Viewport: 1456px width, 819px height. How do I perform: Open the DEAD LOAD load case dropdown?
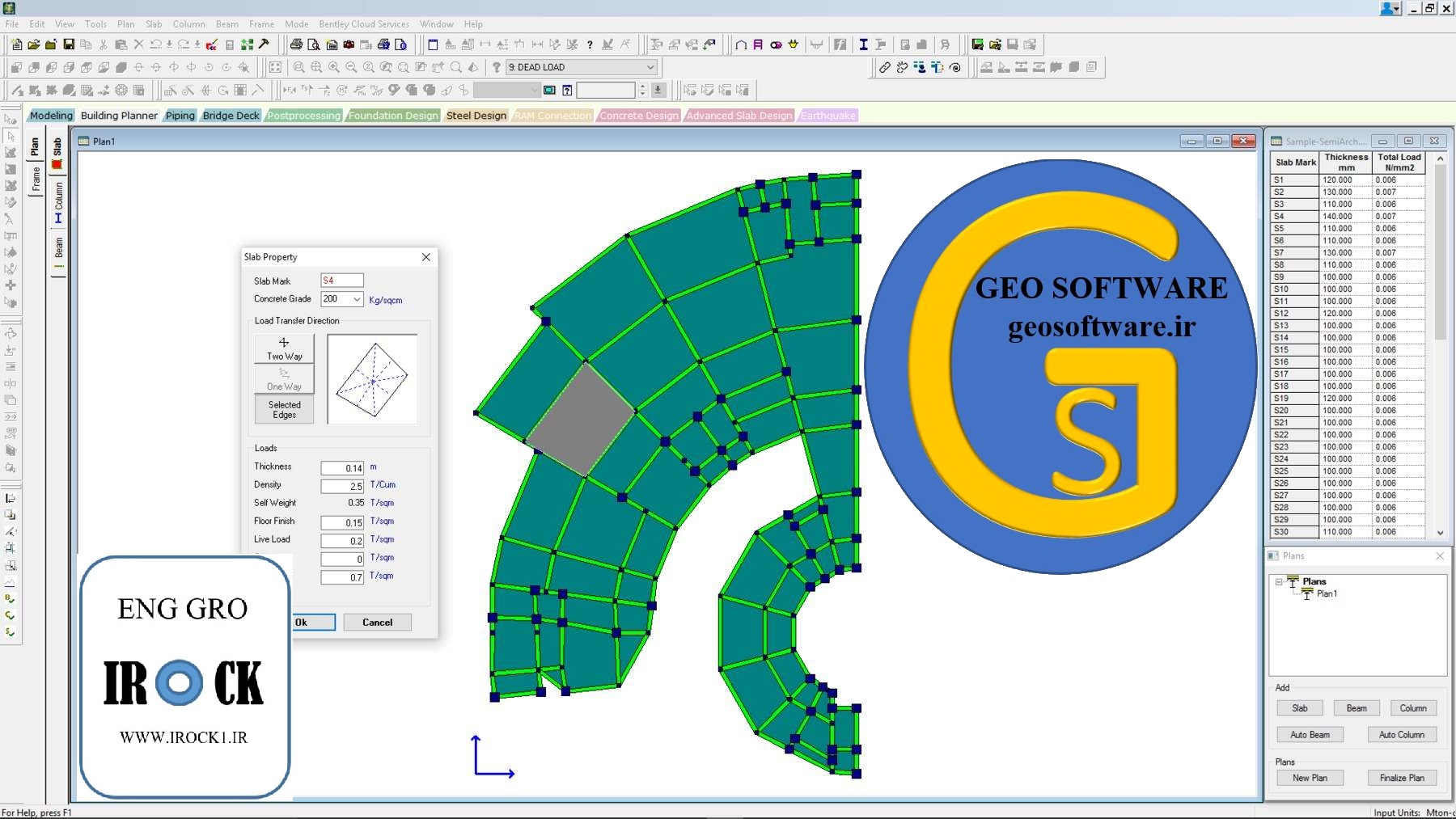[650, 67]
